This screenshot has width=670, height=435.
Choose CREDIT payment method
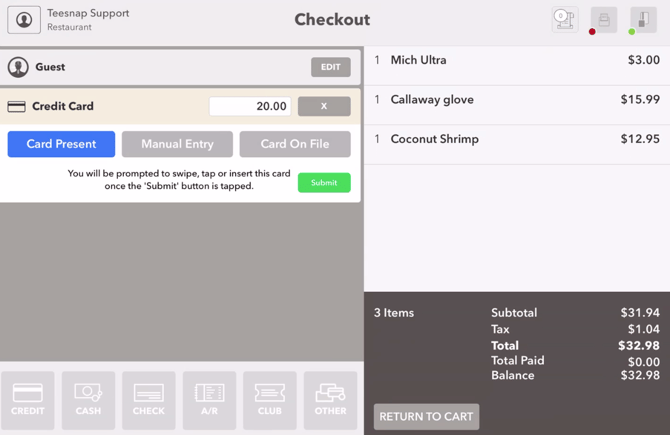click(28, 400)
